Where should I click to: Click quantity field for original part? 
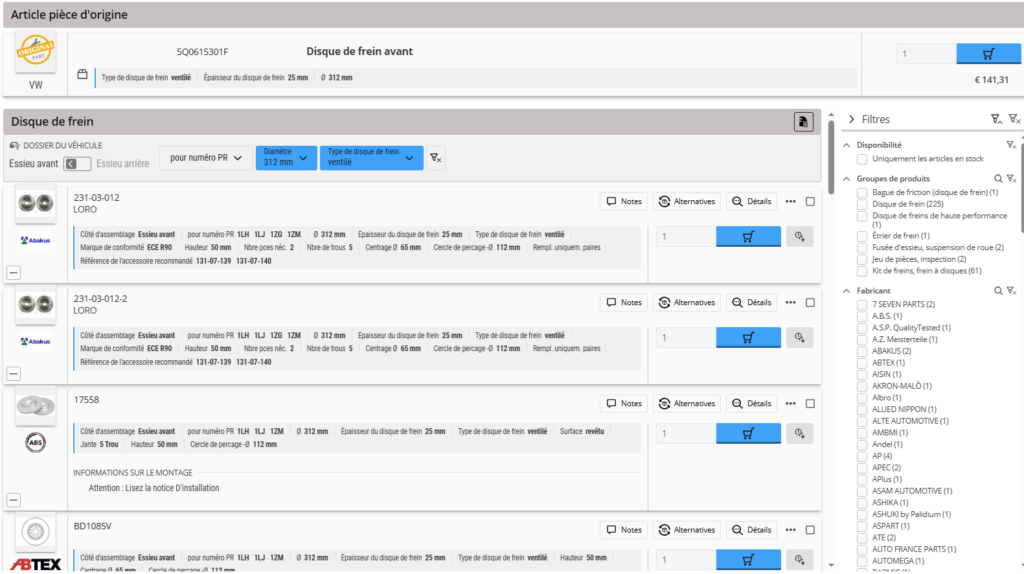[x=926, y=54]
